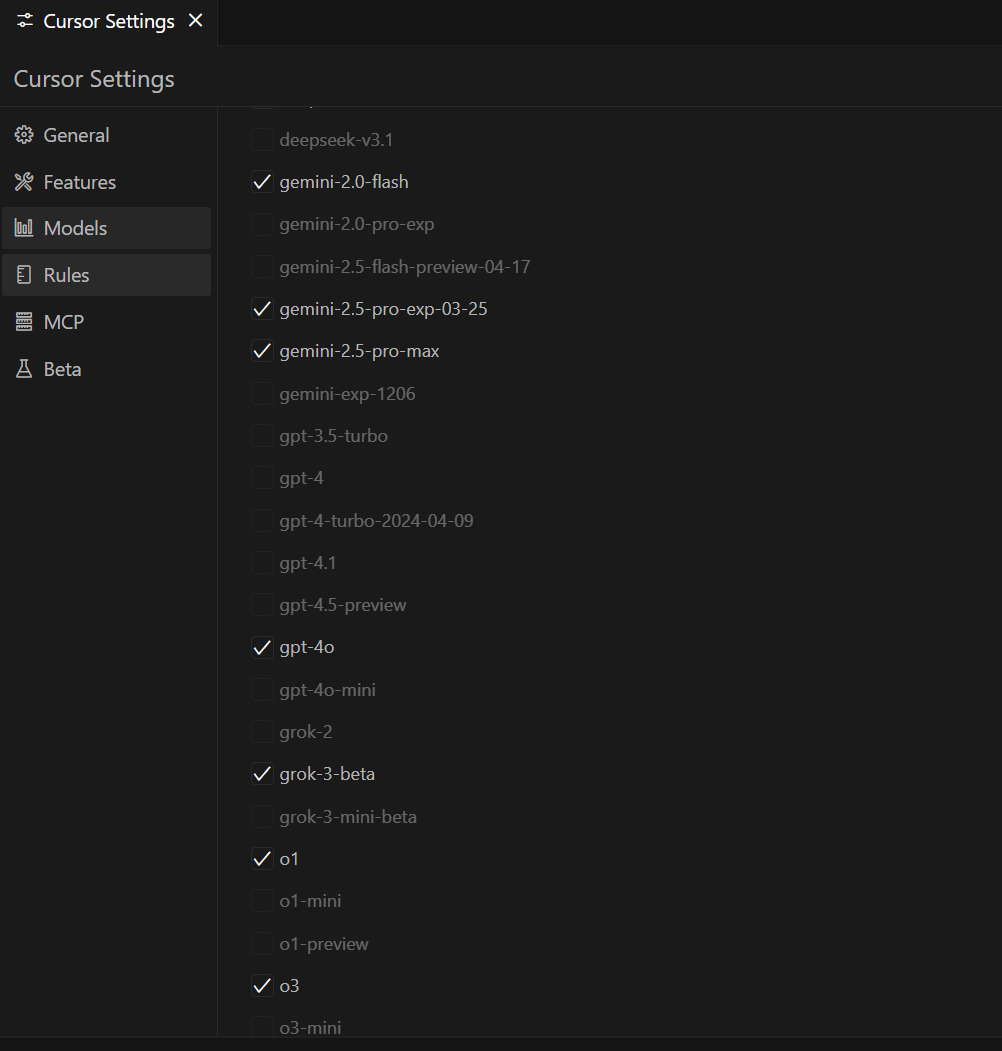Image resolution: width=1002 pixels, height=1051 pixels.
Task: Click the Cursor Settings tab title
Action: pyautogui.click(x=109, y=21)
